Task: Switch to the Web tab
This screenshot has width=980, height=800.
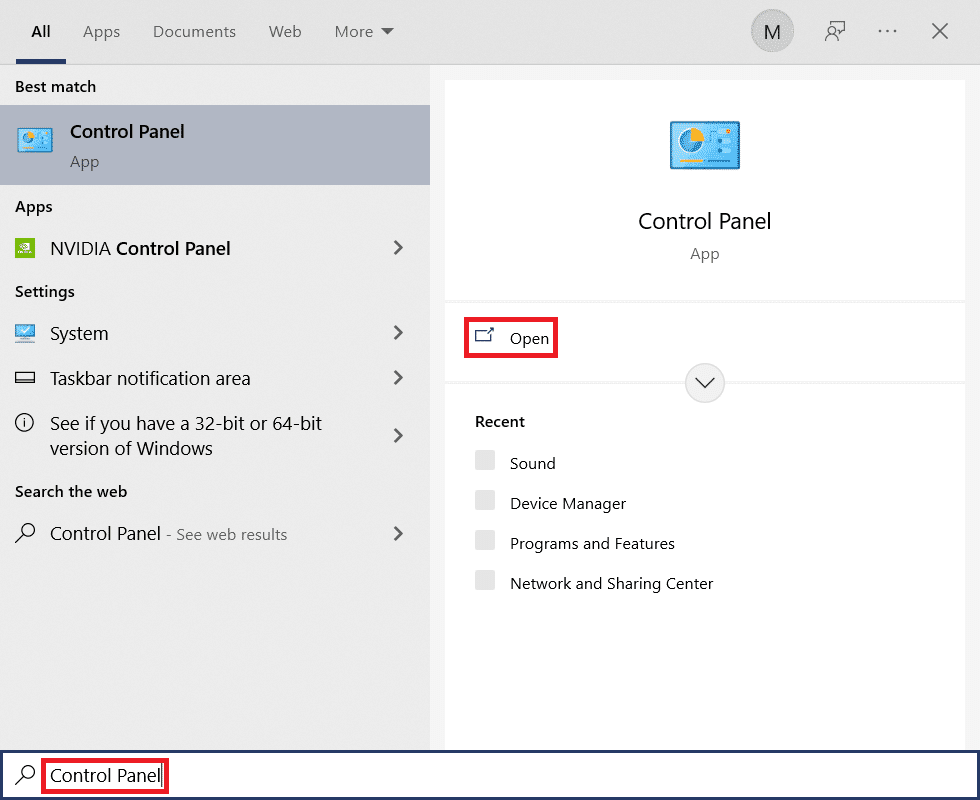Action: coord(284,31)
